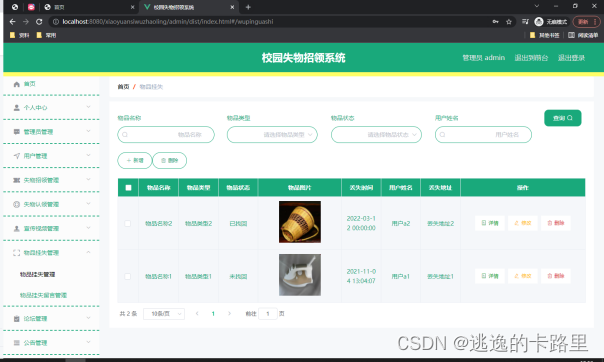Screen dimensions: 604x362
Task: Open the saved passwords key icon in the address bar
Action: (495, 22)
